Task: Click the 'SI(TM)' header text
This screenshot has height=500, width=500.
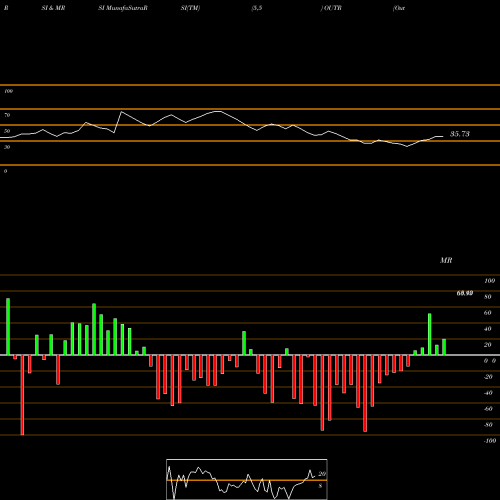Action: click(x=190, y=8)
